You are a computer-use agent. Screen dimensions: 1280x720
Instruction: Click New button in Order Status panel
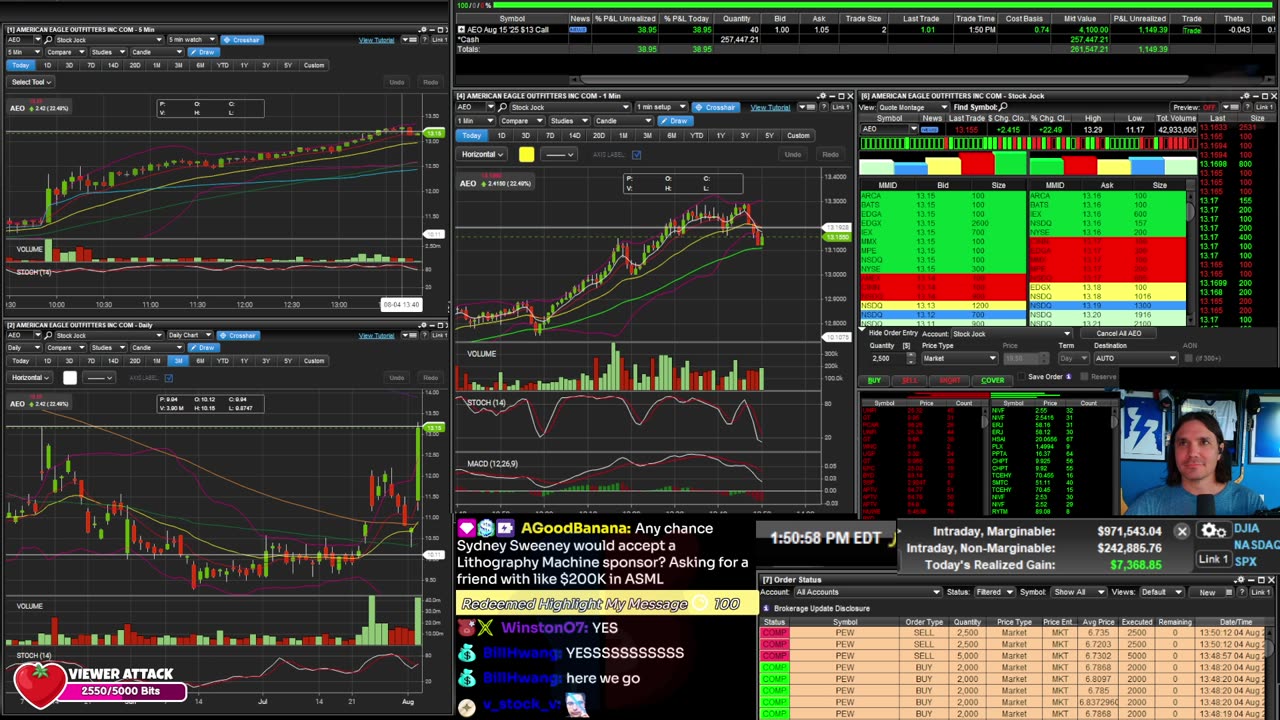[1207, 592]
